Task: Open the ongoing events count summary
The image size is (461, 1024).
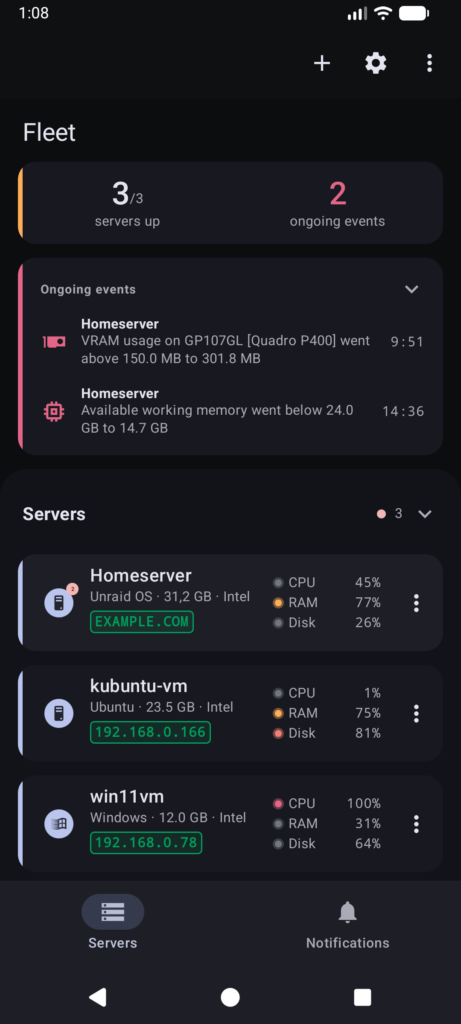Action: [x=338, y=204]
